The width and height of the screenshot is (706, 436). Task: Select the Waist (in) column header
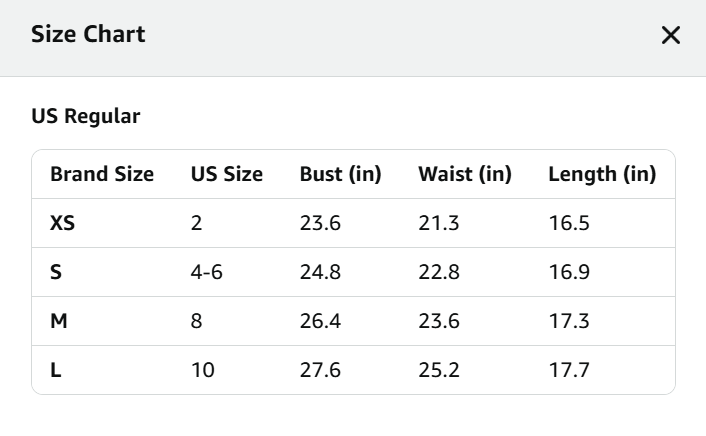click(x=465, y=174)
